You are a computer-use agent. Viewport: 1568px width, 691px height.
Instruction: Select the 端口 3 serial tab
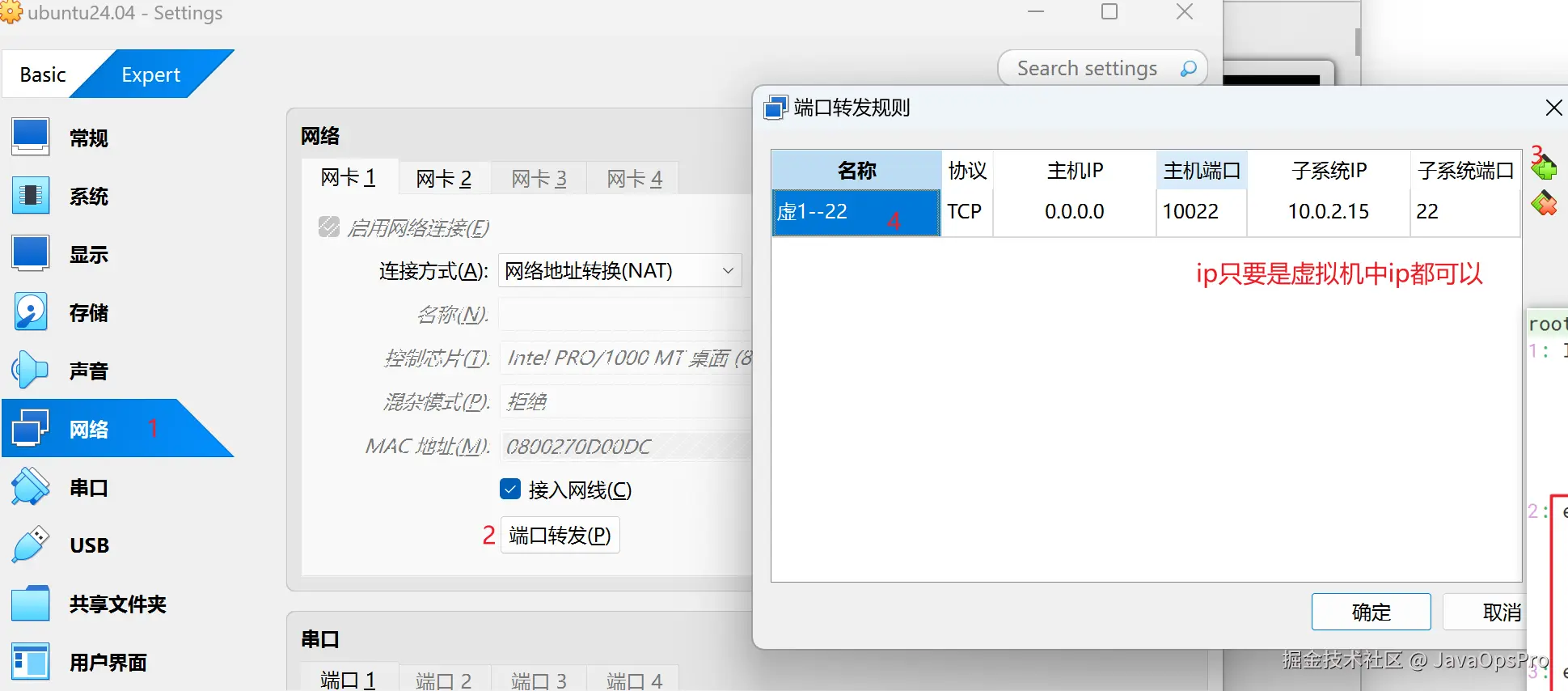(x=539, y=680)
